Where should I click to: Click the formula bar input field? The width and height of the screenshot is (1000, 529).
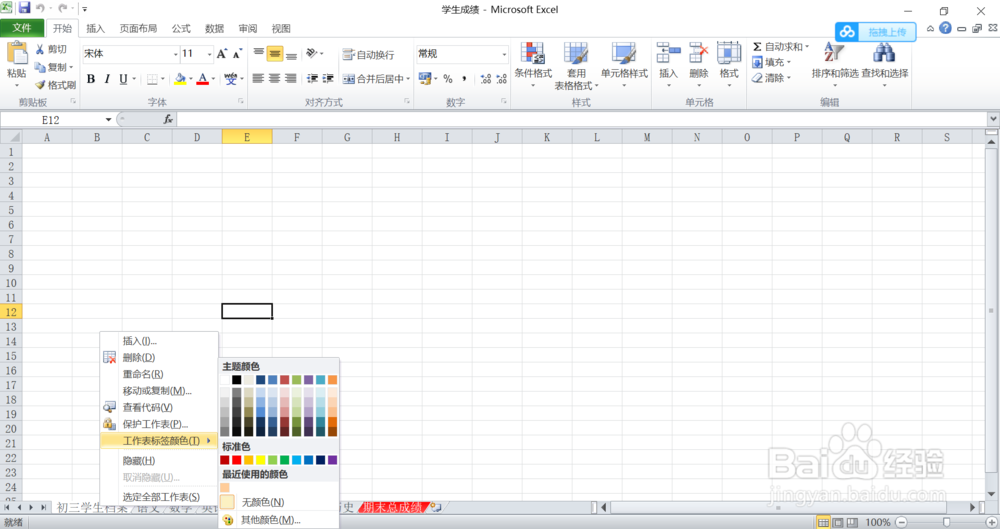(x=582, y=119)
